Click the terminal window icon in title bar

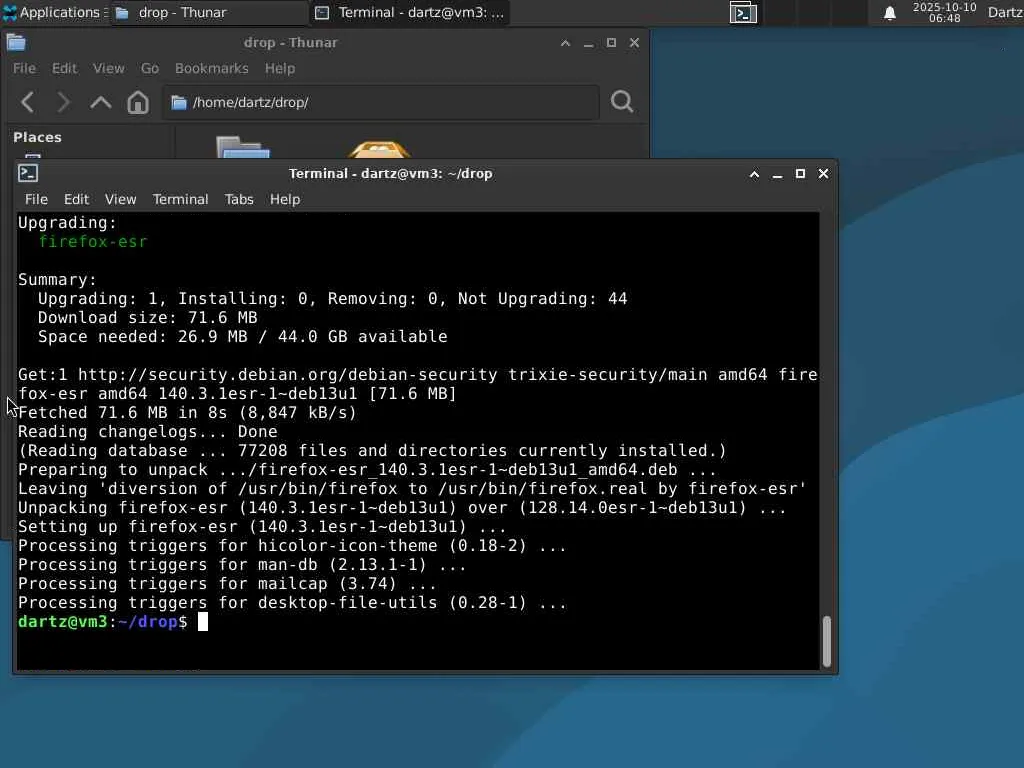pyautogui.click(x=28, y=173)
